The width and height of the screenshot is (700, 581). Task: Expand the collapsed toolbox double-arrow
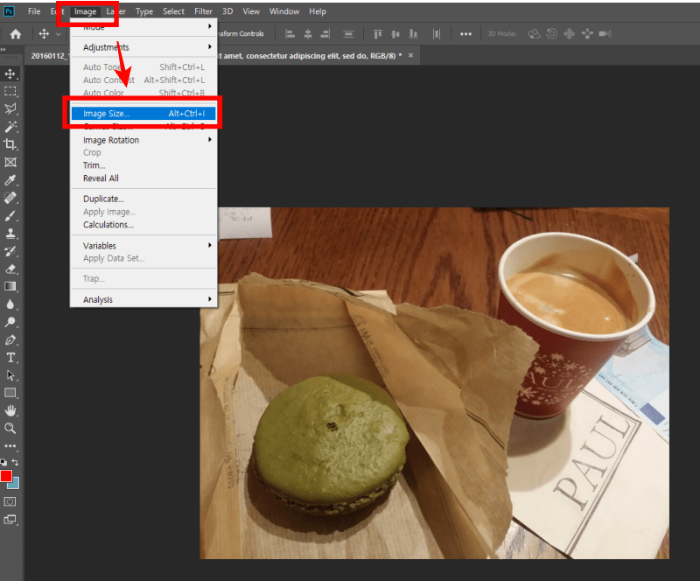(x=3, y=49)
